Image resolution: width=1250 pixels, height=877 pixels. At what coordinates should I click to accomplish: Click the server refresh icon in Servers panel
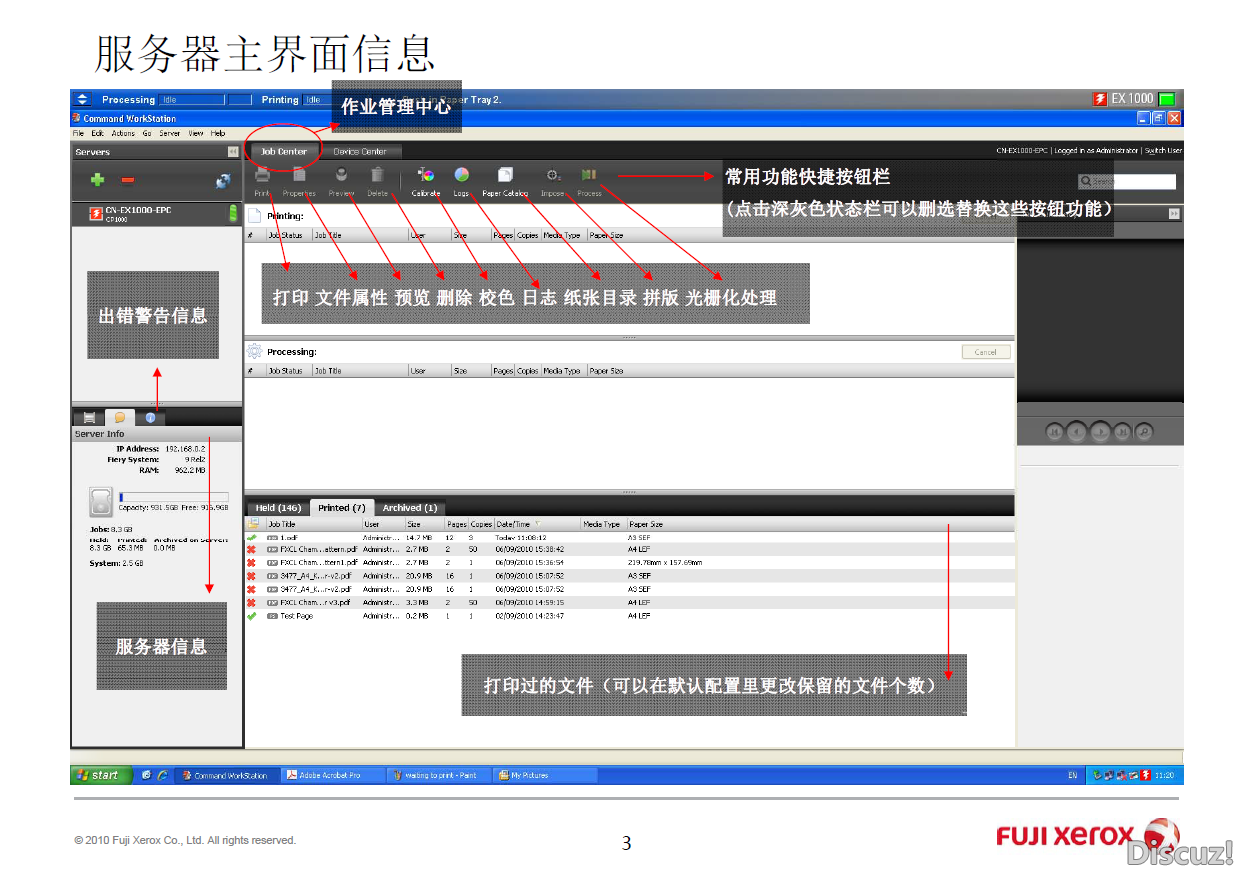click(223, 181)
